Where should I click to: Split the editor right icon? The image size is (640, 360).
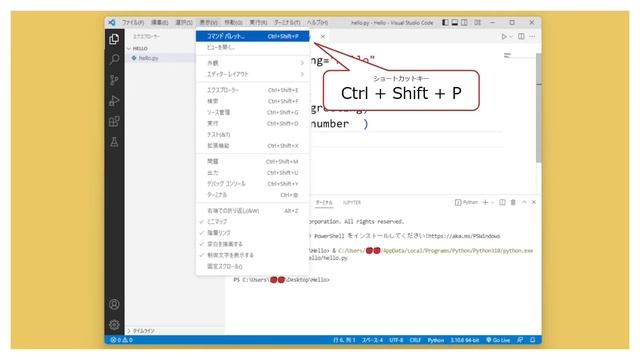[x=521, y=36]
